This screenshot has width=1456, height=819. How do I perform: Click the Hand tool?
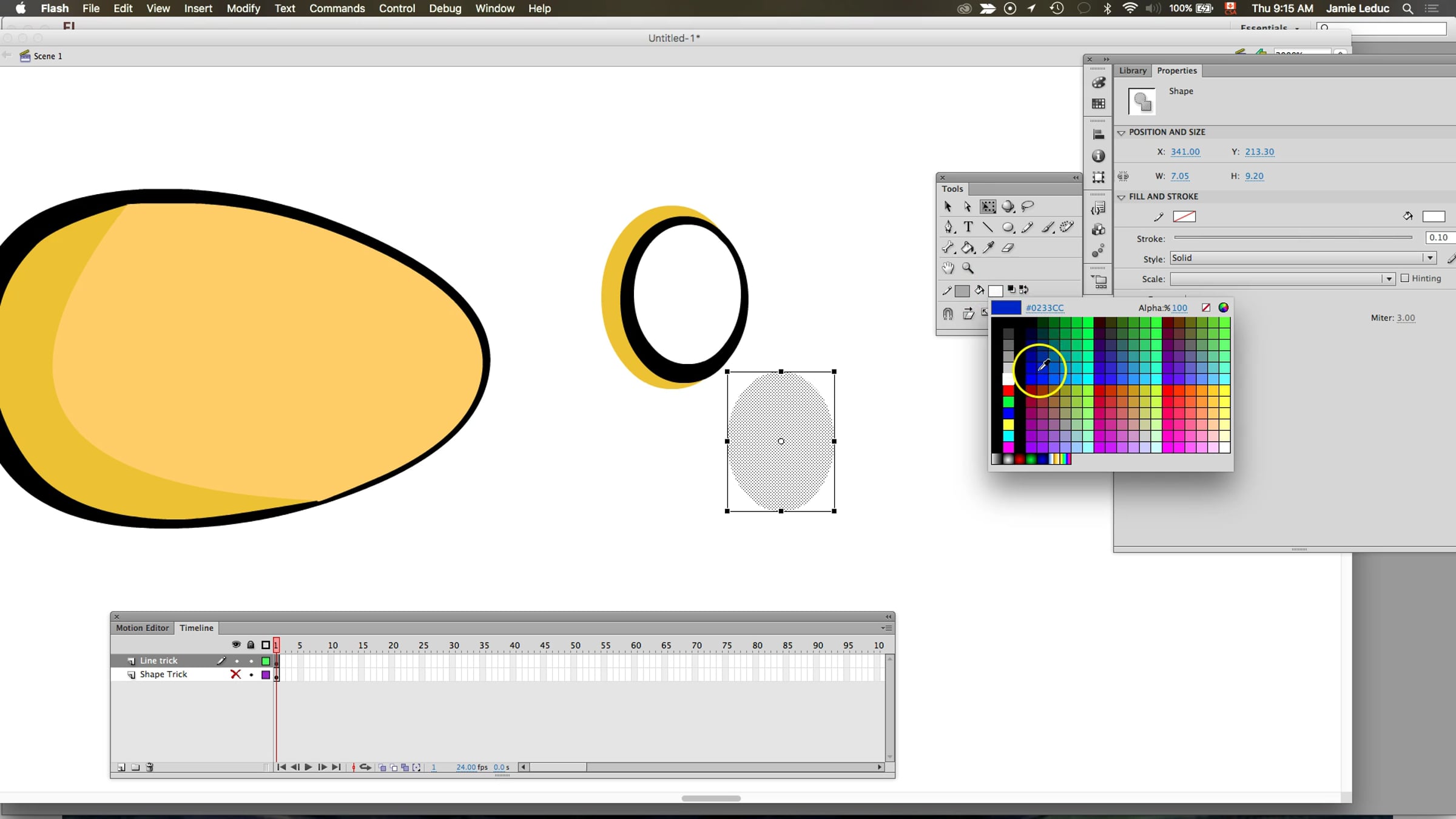(948, 268)
